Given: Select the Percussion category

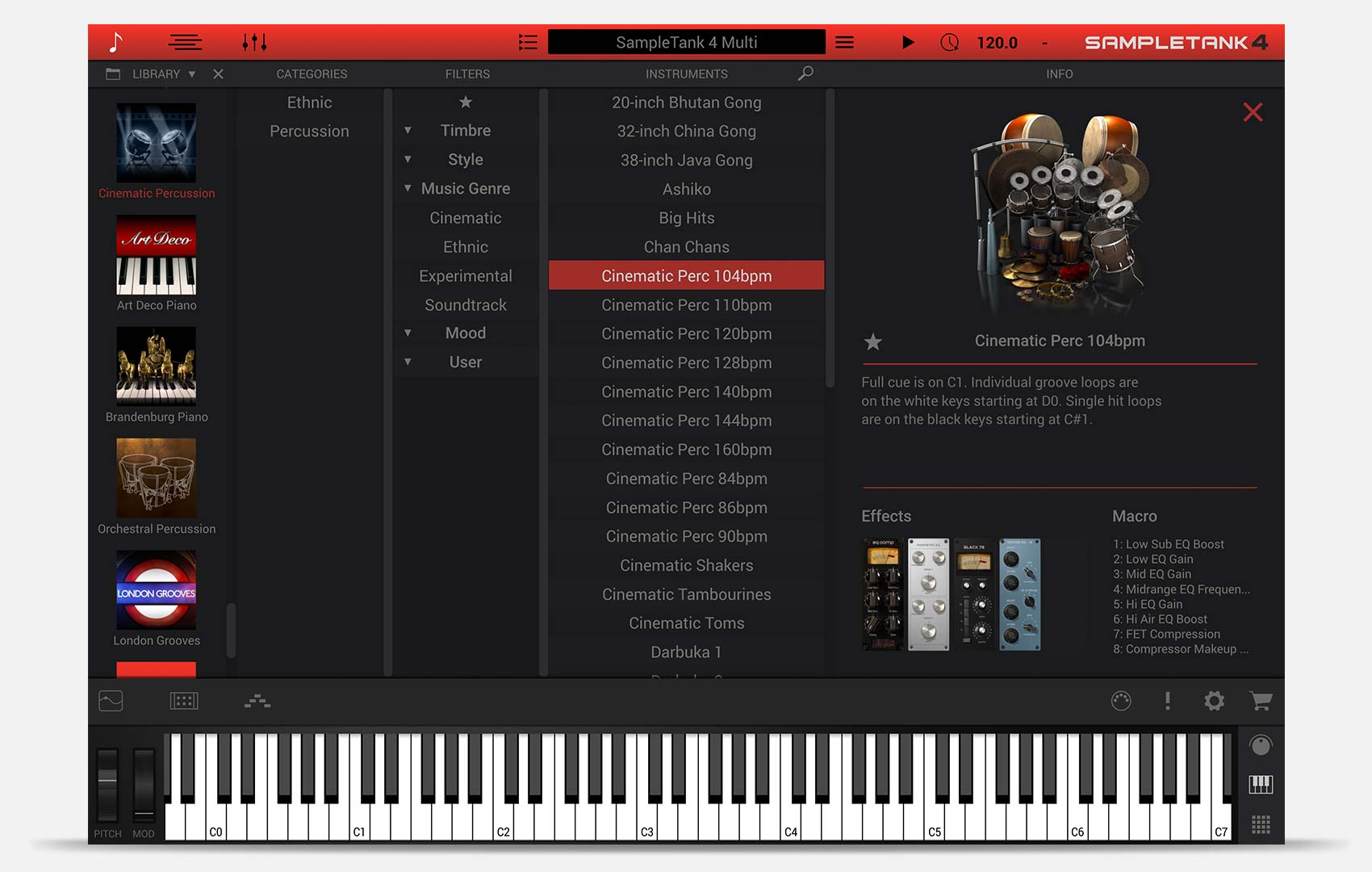Looking at the screenshot, I should [x=311, y=130].
